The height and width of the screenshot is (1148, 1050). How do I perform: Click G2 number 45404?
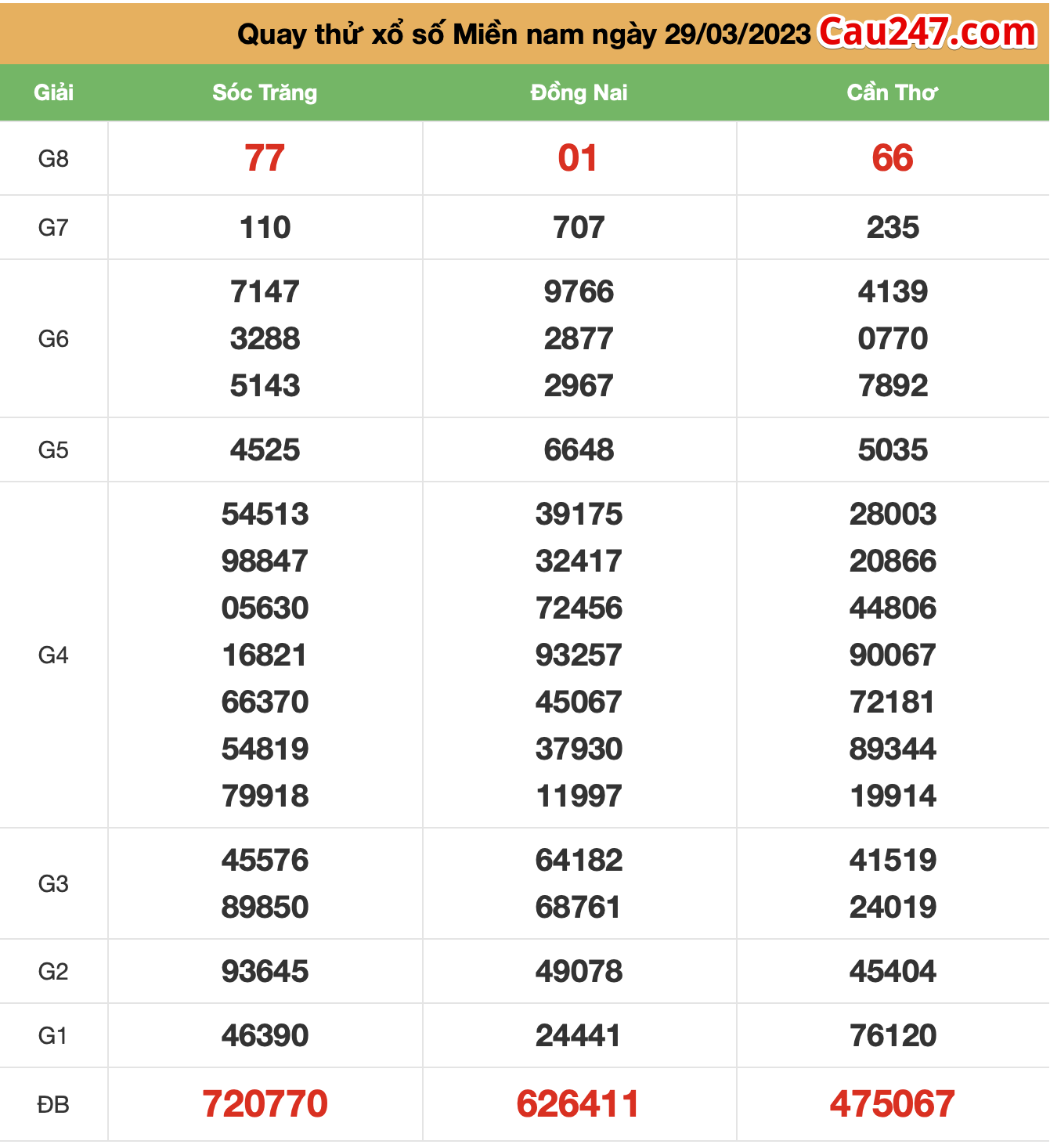pos(893,972)
